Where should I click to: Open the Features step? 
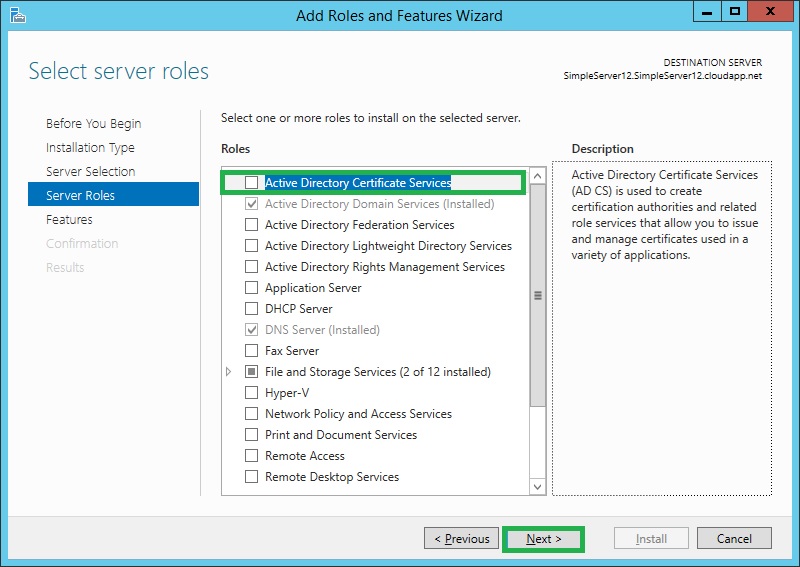pos(69,220)
